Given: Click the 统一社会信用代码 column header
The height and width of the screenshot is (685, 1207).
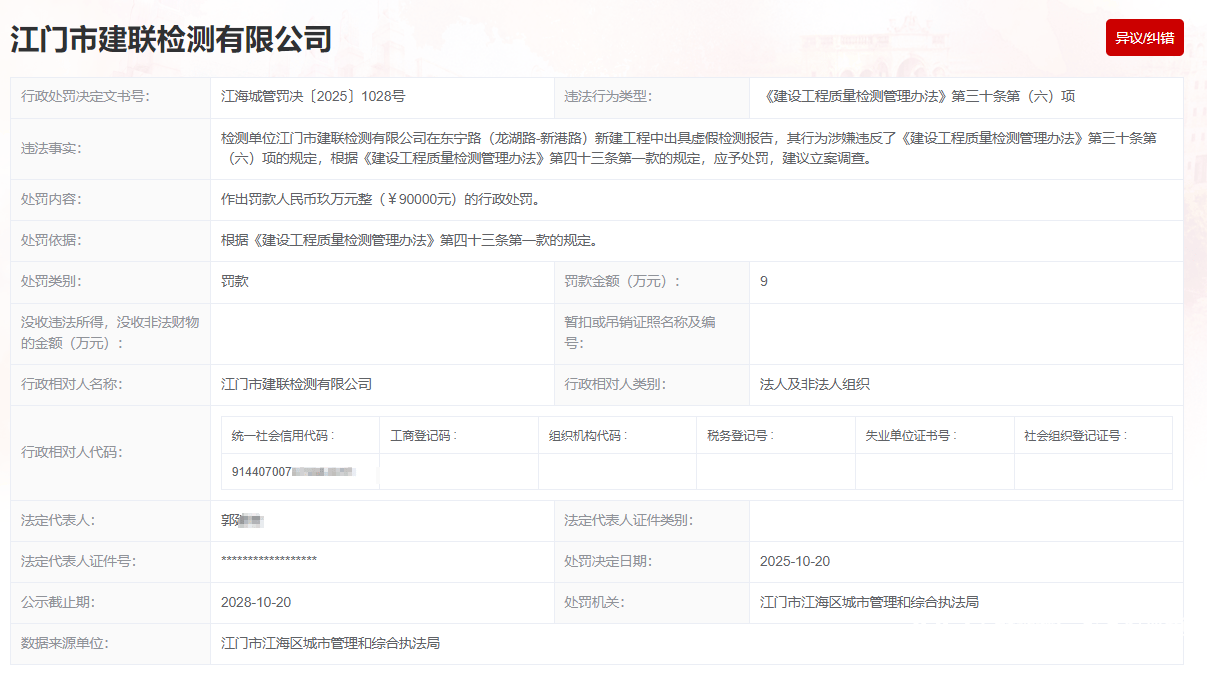Looking at the screenshot, I should click(x=283, y=435).
